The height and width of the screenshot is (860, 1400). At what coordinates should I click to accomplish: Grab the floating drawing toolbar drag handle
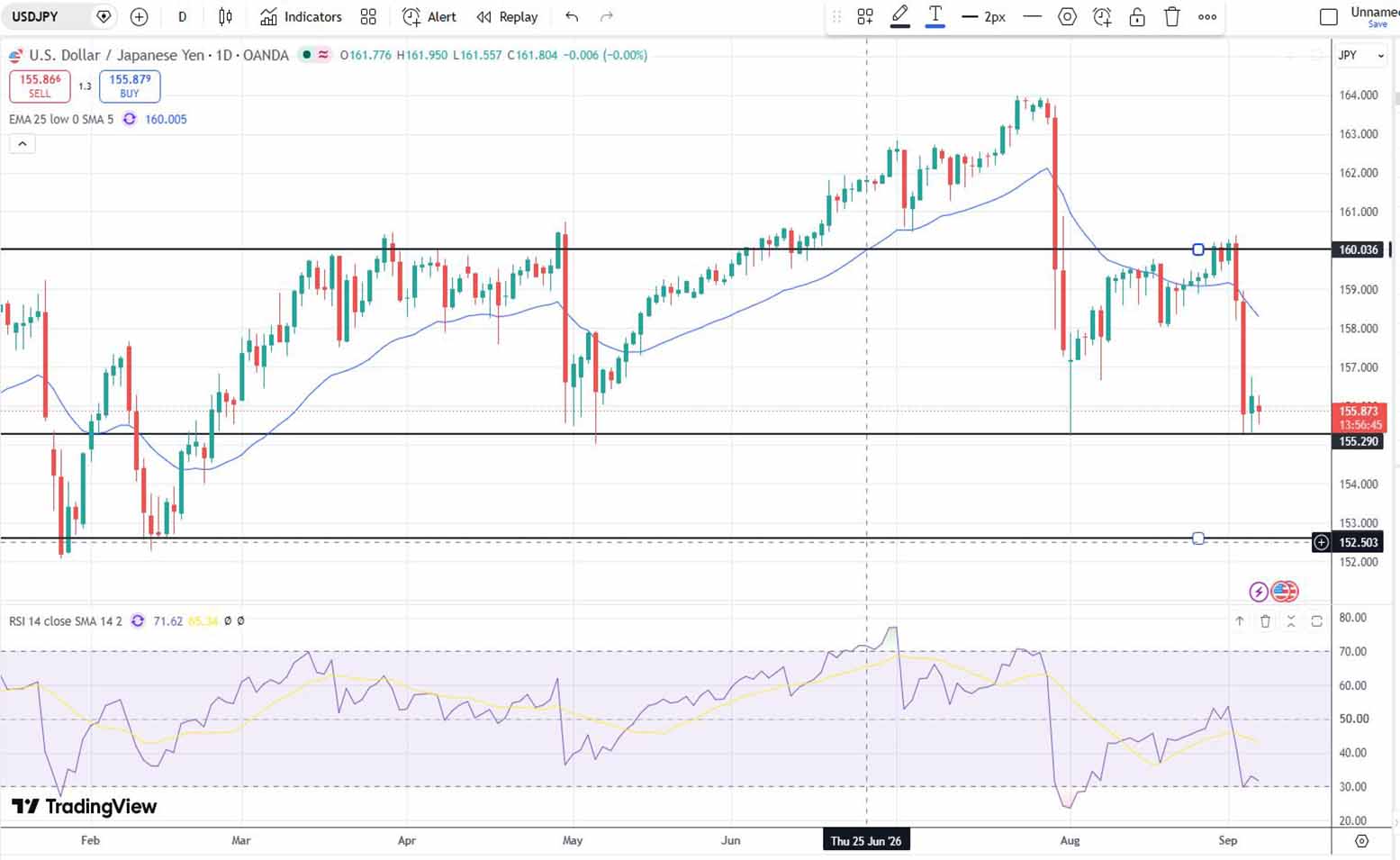click(836, 16)
